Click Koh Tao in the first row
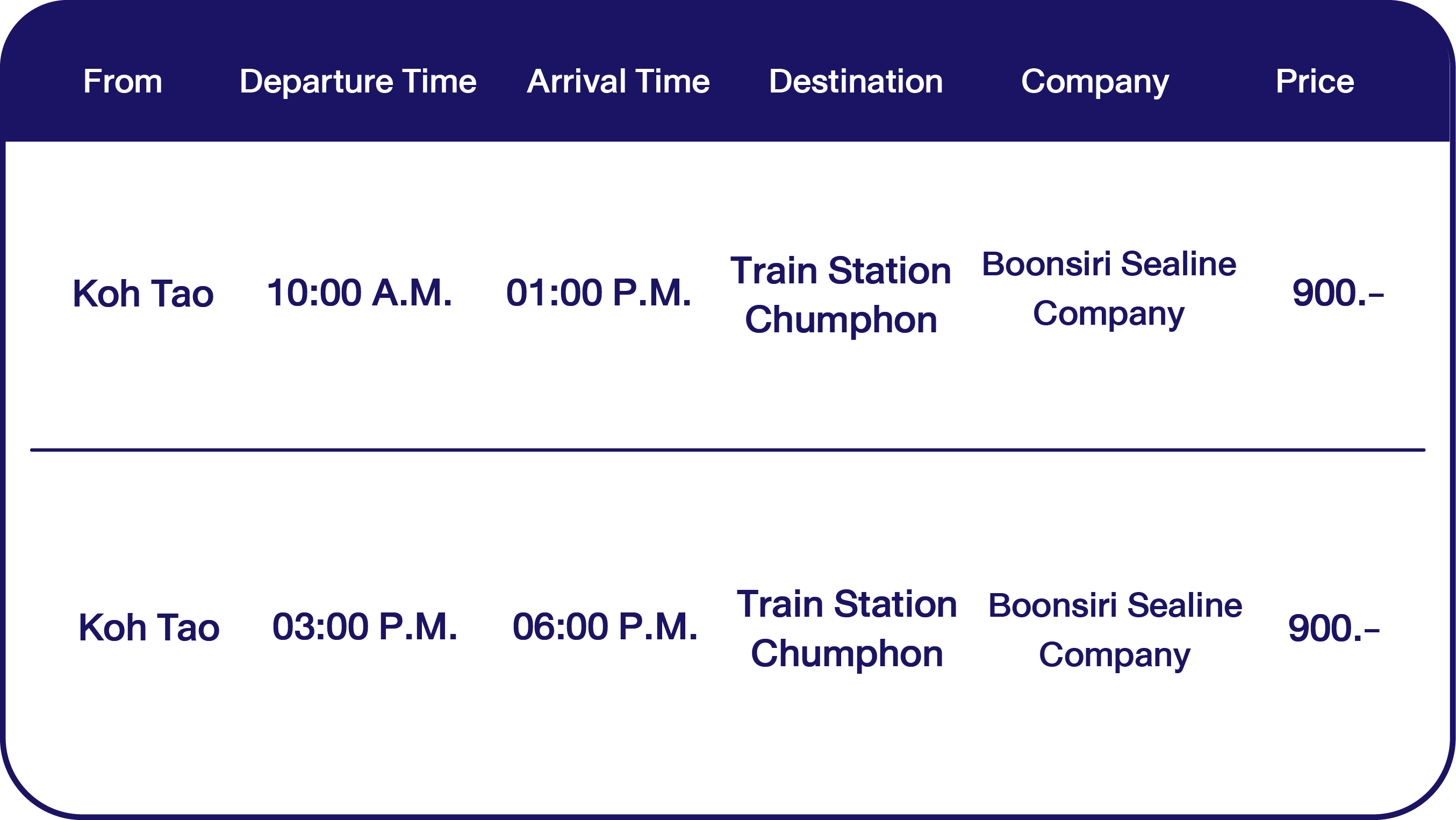The width and height of the screenshot is (1456, 820). [x=143, y=294]
